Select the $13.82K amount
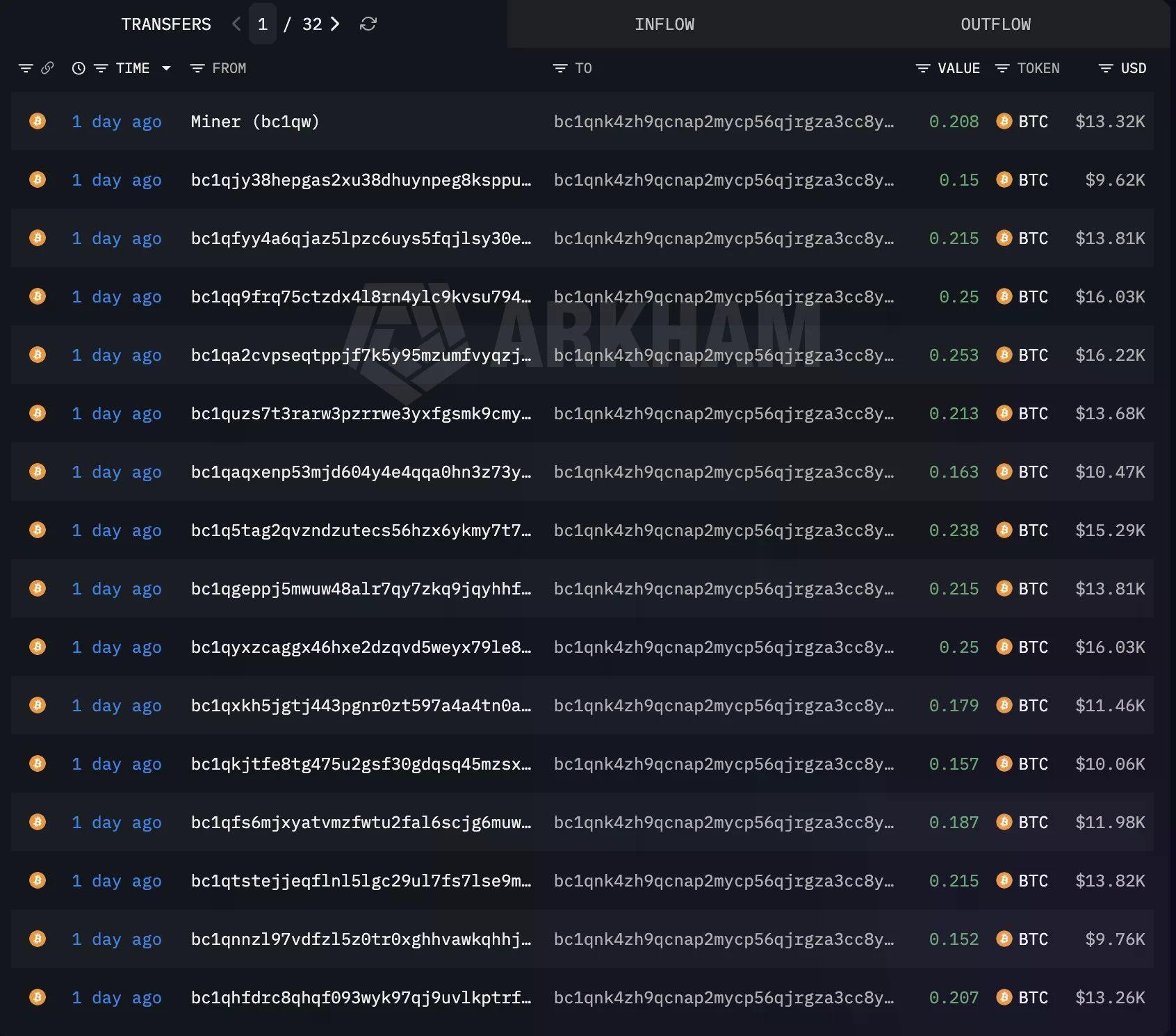This screenshot has height=1036, width=1176. pos(1110,881)
